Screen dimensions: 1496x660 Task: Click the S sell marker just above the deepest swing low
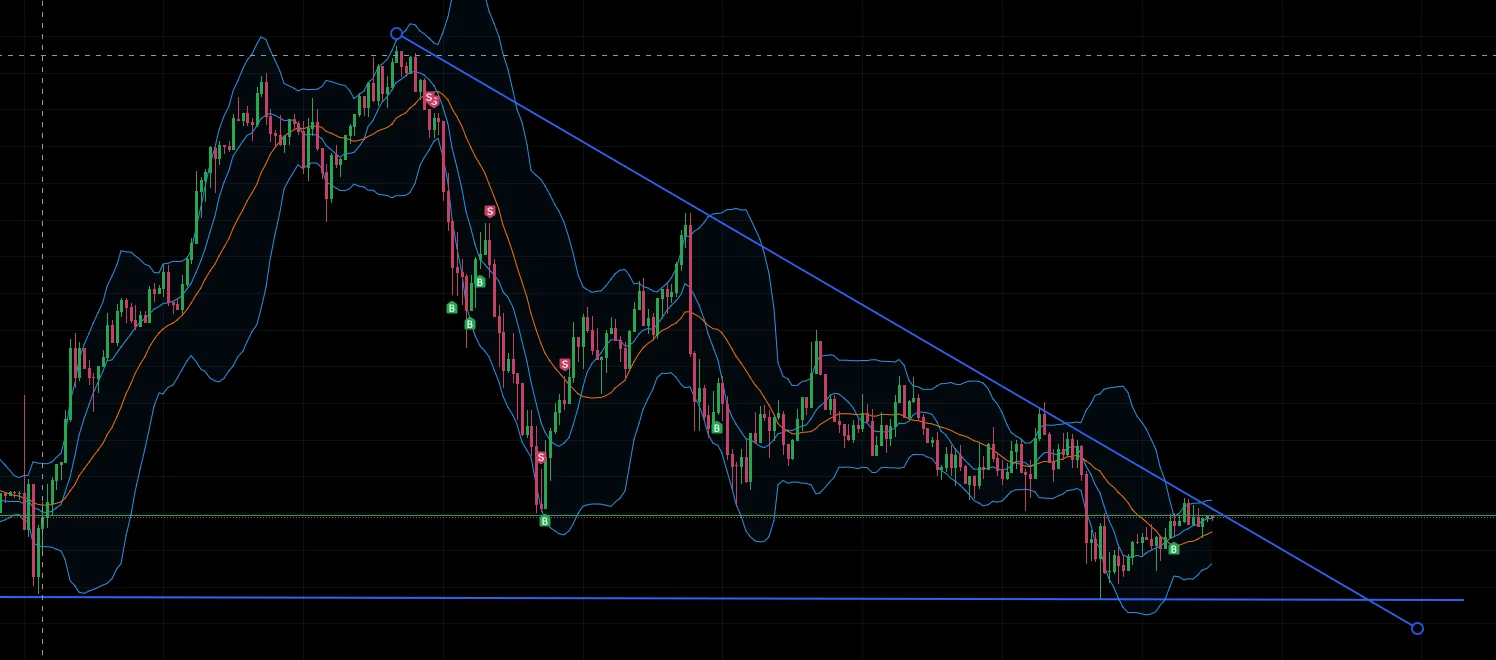[x=541, y=457]
